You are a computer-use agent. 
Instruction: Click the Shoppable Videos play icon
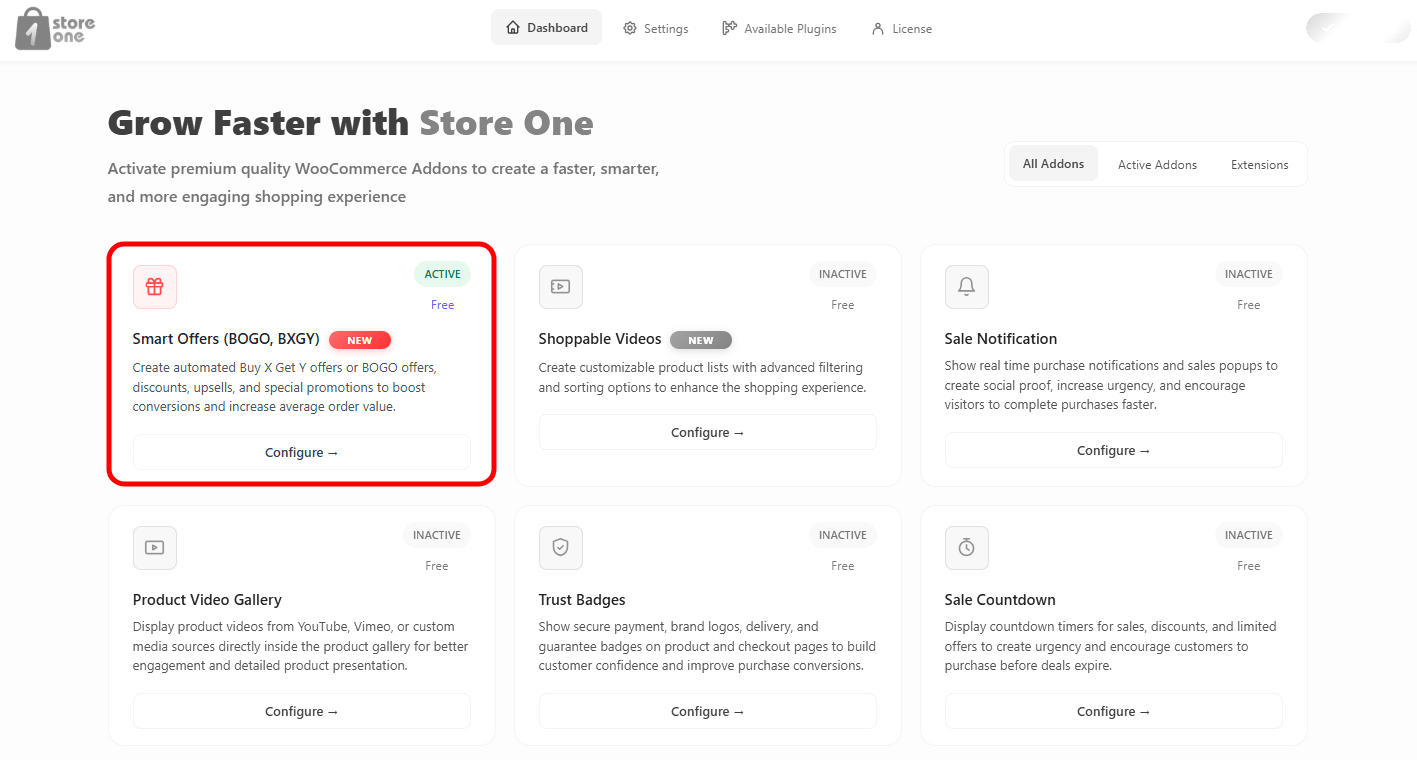coord(561,287)
